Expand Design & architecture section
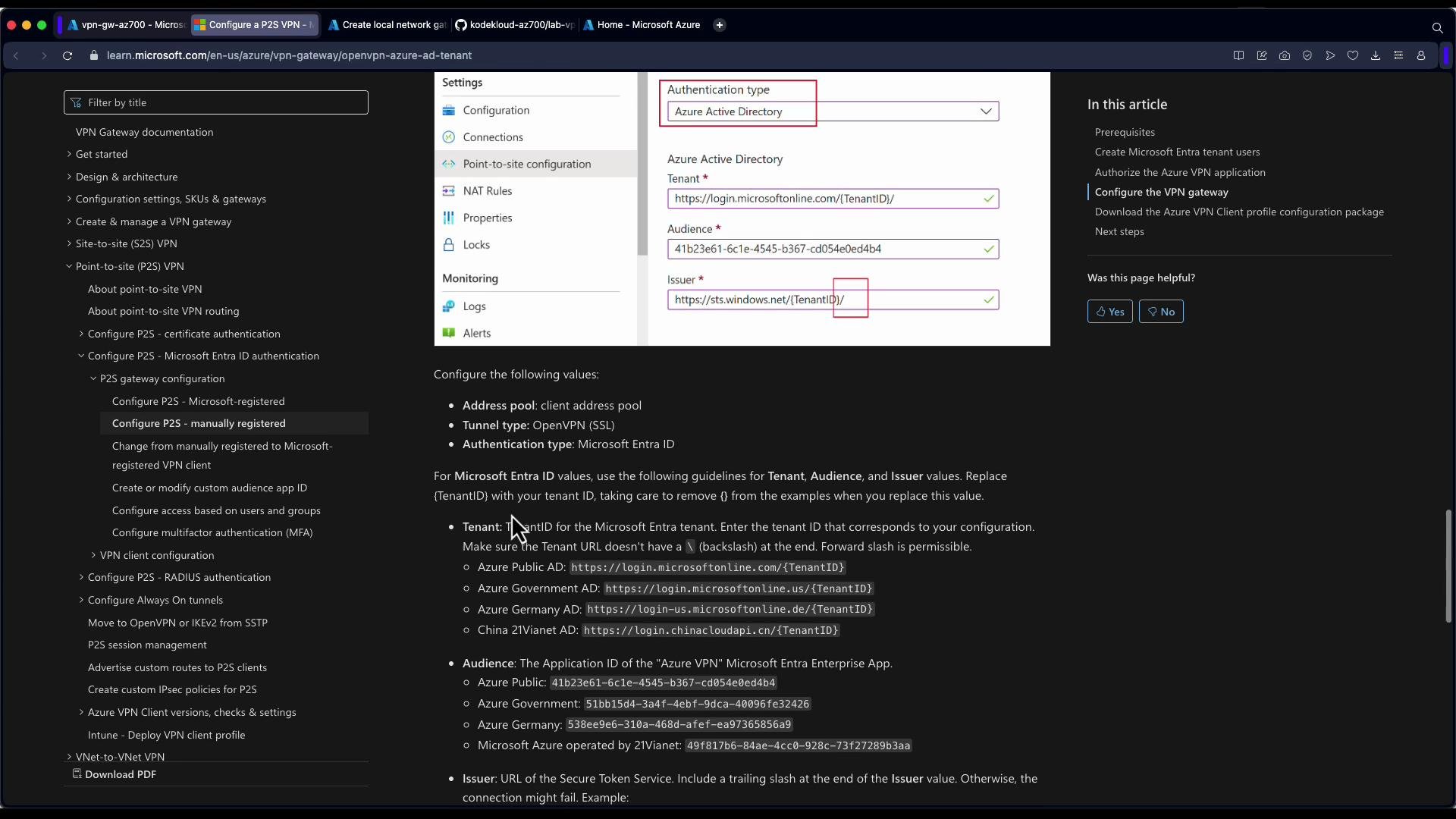Screen dimensions: 1456x819 pos(69,177)
